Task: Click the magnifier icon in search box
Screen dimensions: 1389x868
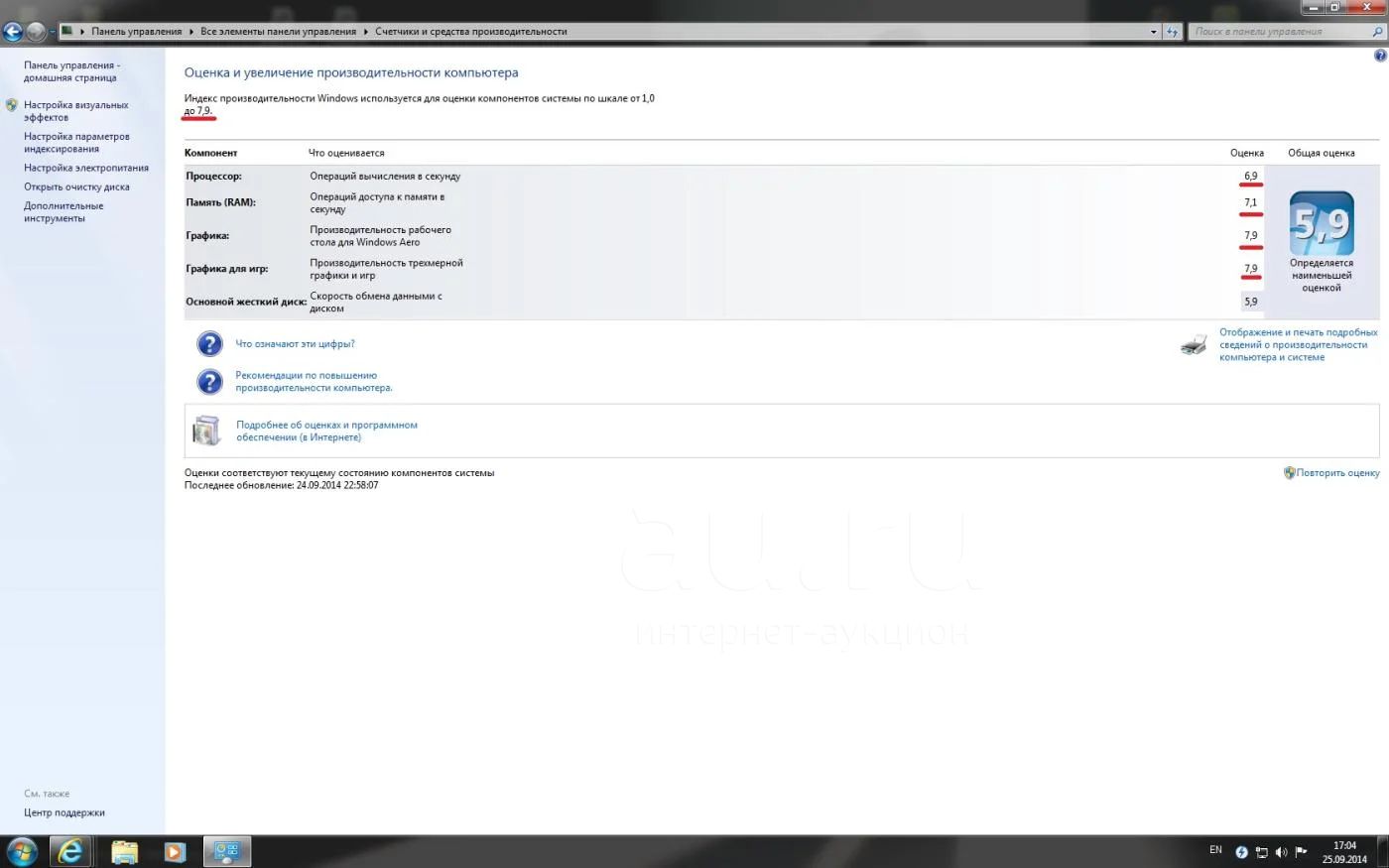Action: tap(1377, 32)
